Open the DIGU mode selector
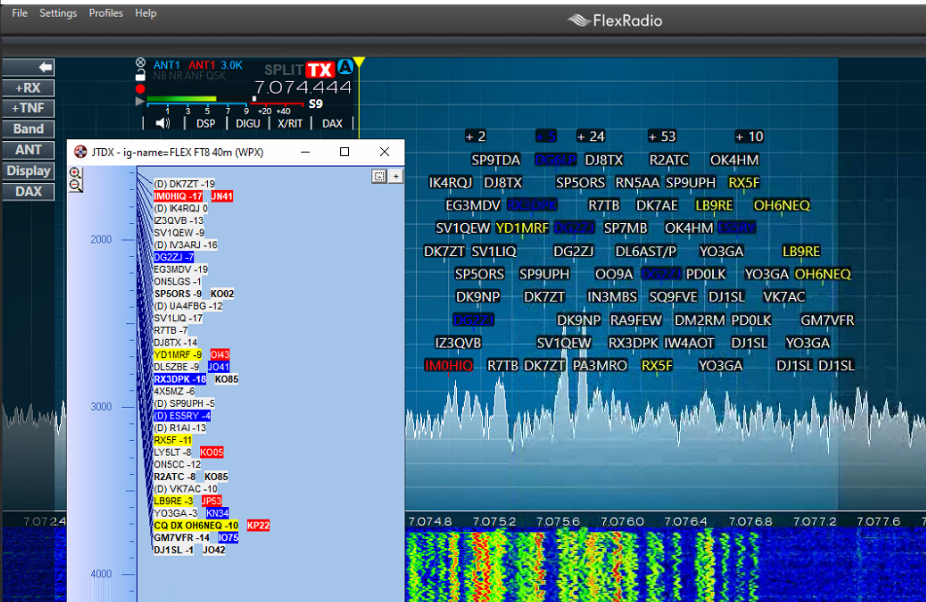This screenshot has height=602, width=926. [247, 124]
